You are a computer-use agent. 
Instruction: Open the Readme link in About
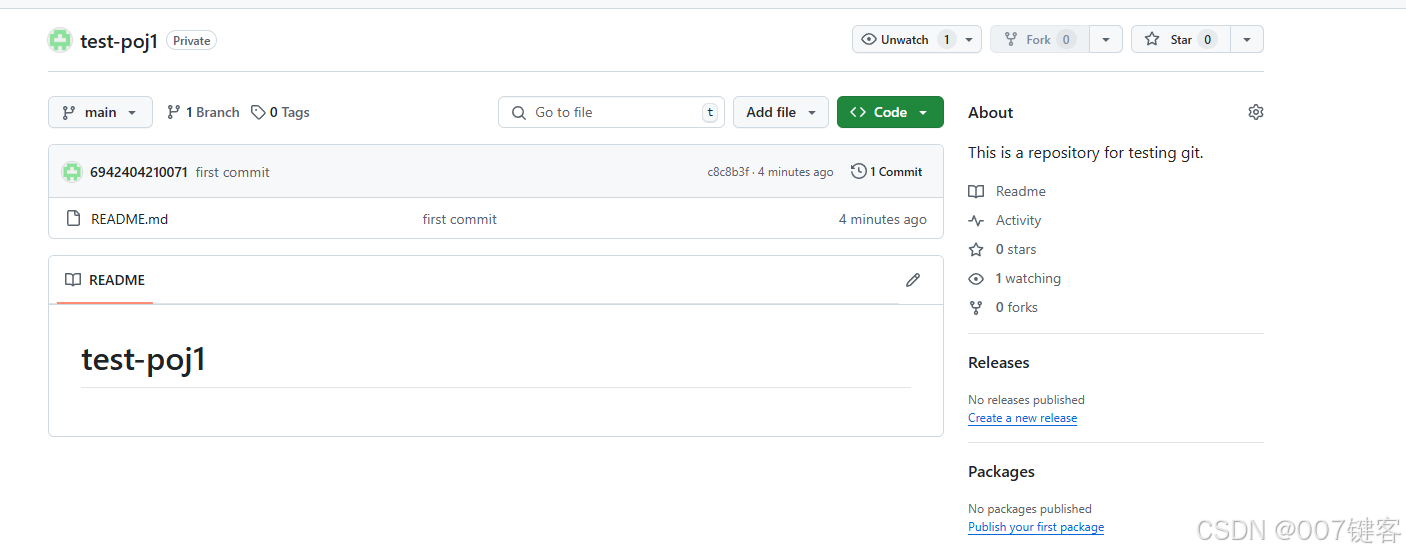(x=1007, y=191)
